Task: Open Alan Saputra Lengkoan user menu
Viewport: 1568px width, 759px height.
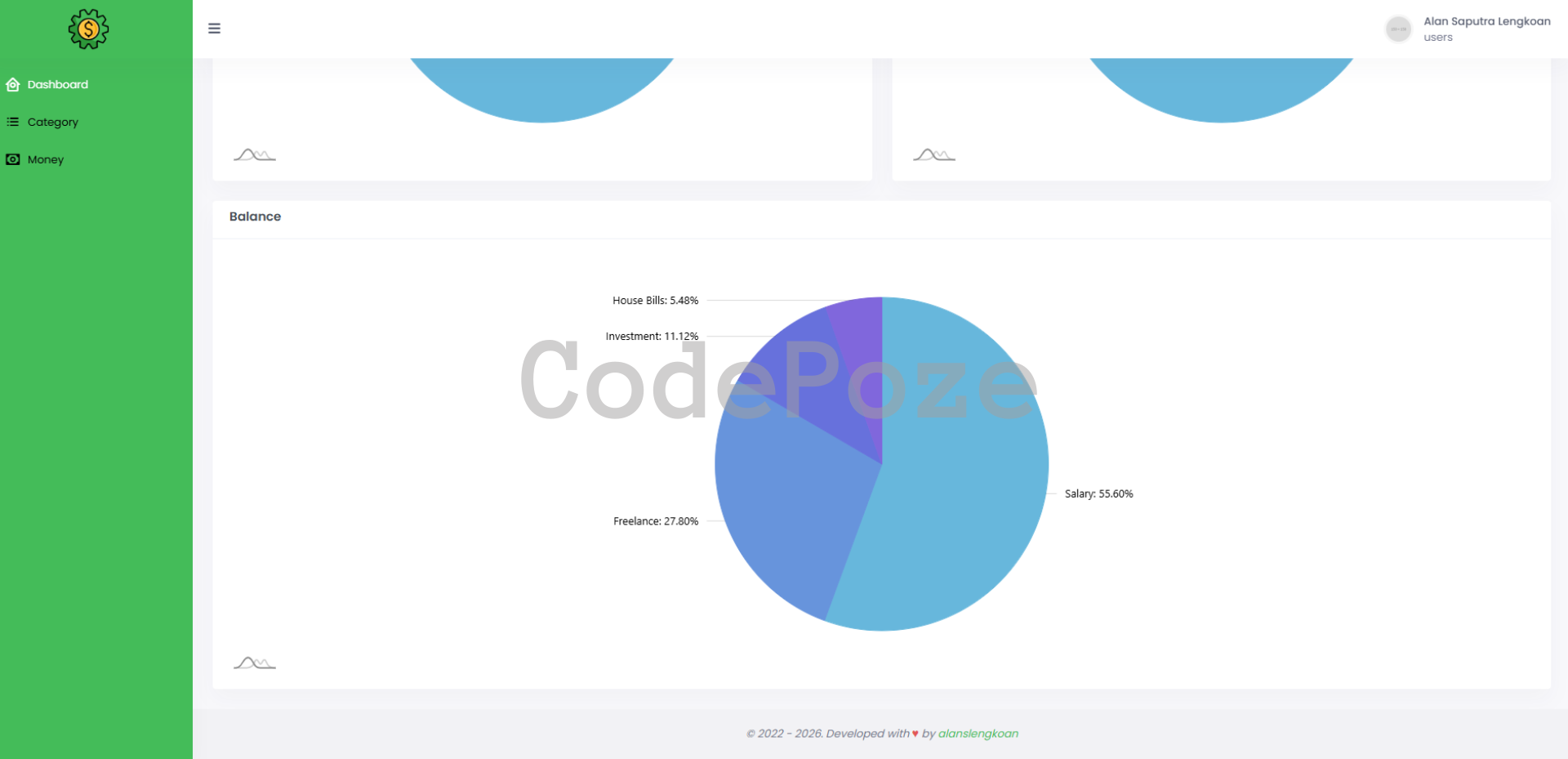Action: [x=1486, y=21]
